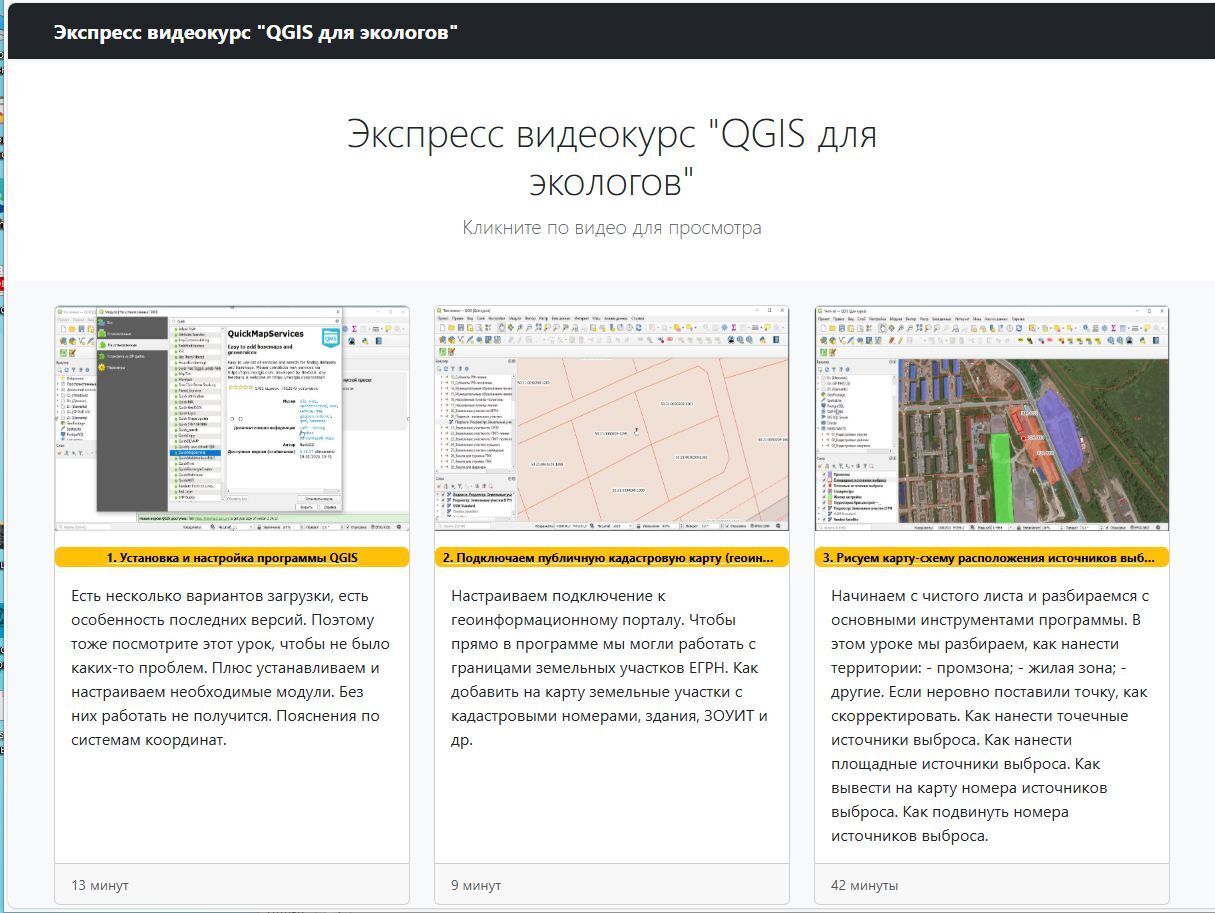
Task: Click the blue QMS logo in first thumbnail
Action: coord(331,337)
